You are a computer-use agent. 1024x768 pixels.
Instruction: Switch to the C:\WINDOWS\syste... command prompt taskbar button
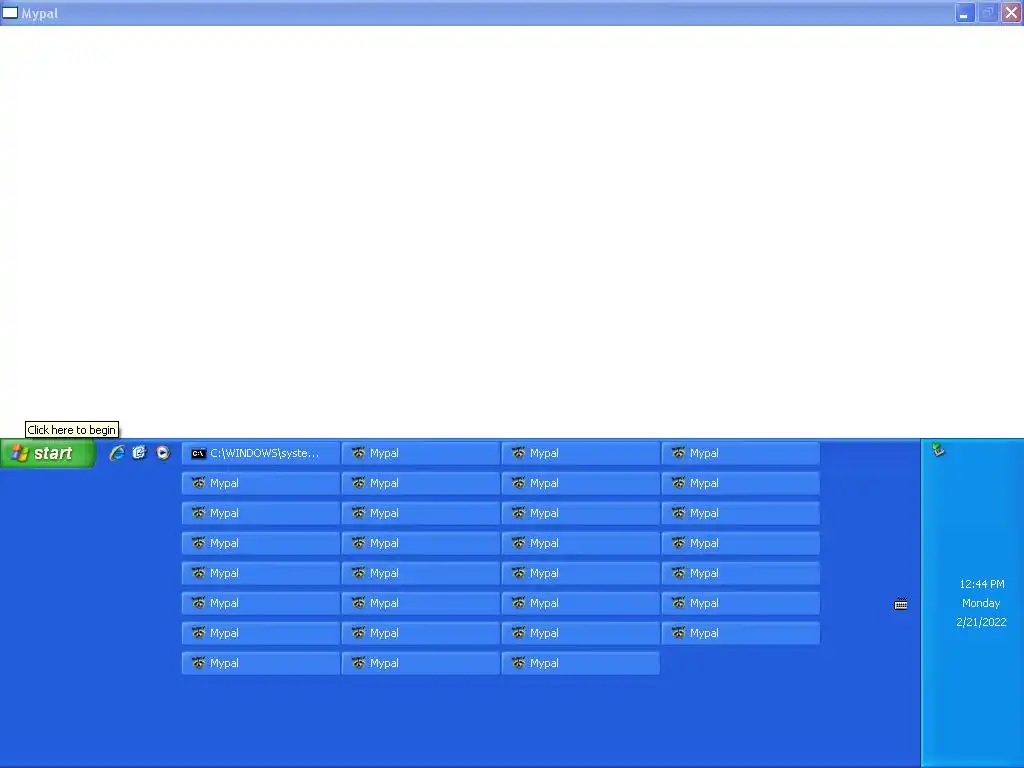coord(261,453)
